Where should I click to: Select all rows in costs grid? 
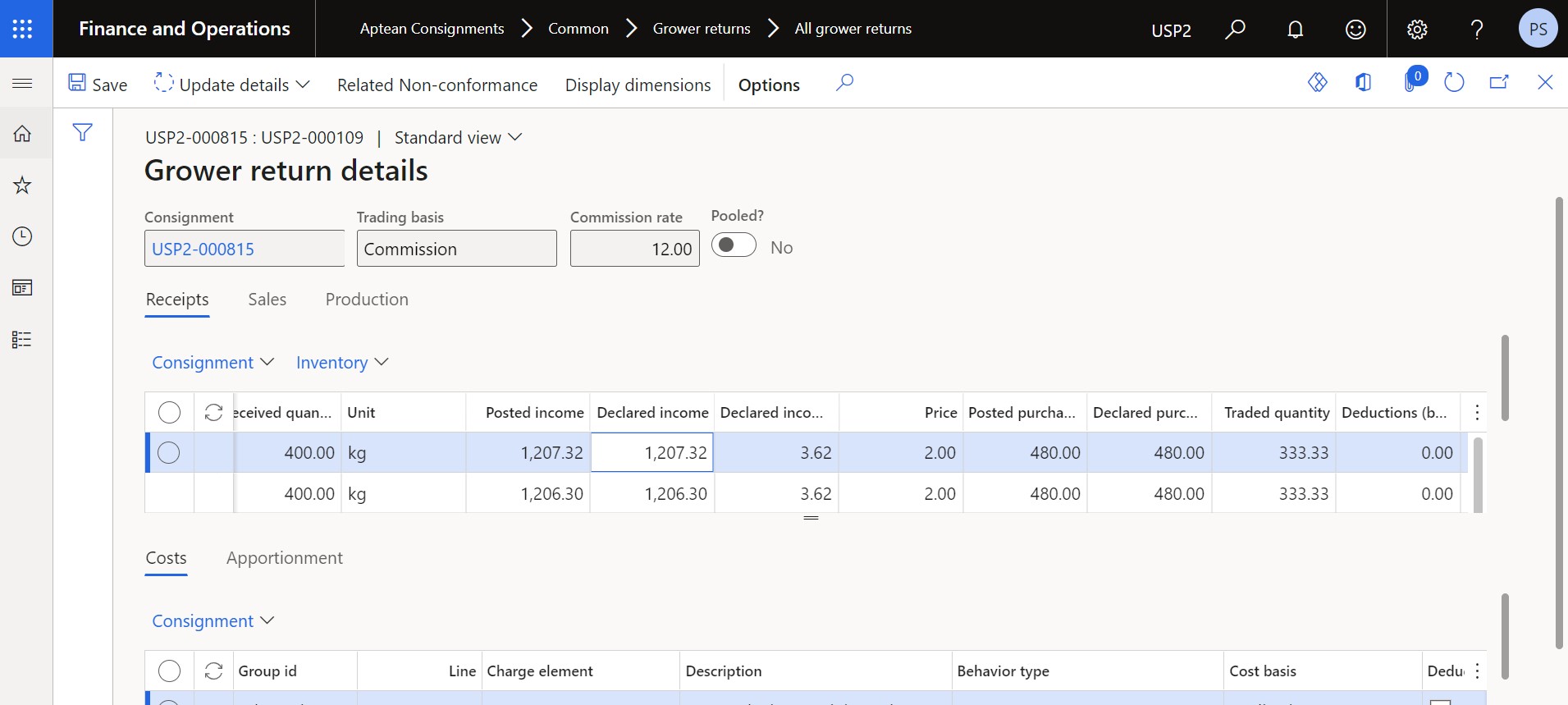(169, 671)
